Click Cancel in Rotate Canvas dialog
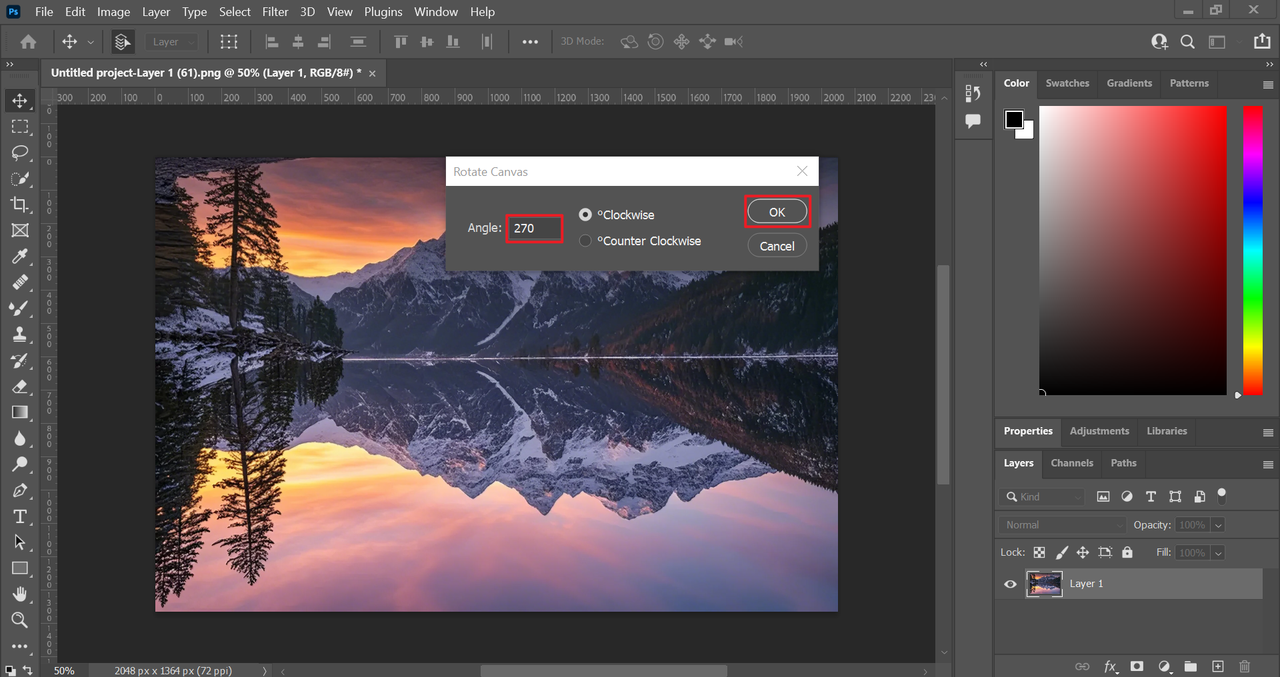Screen dimensions: 1280x677 point(777,246)
